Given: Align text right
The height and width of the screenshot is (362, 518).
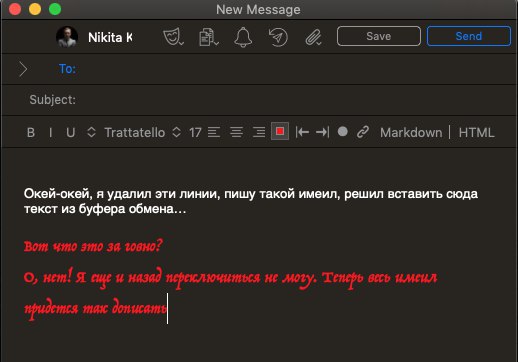Looking at the screenshot, I should click(x=259, y=132).
